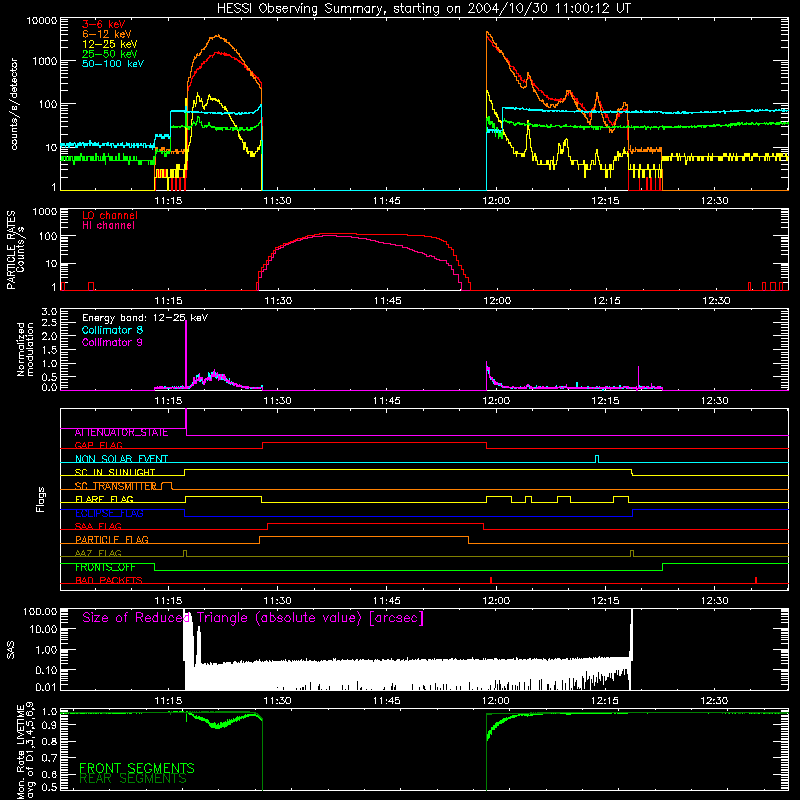This screenshot has height=800, width=800.
Task: Click the PARTICLE_FLAG label
Action: pos(112,539)
